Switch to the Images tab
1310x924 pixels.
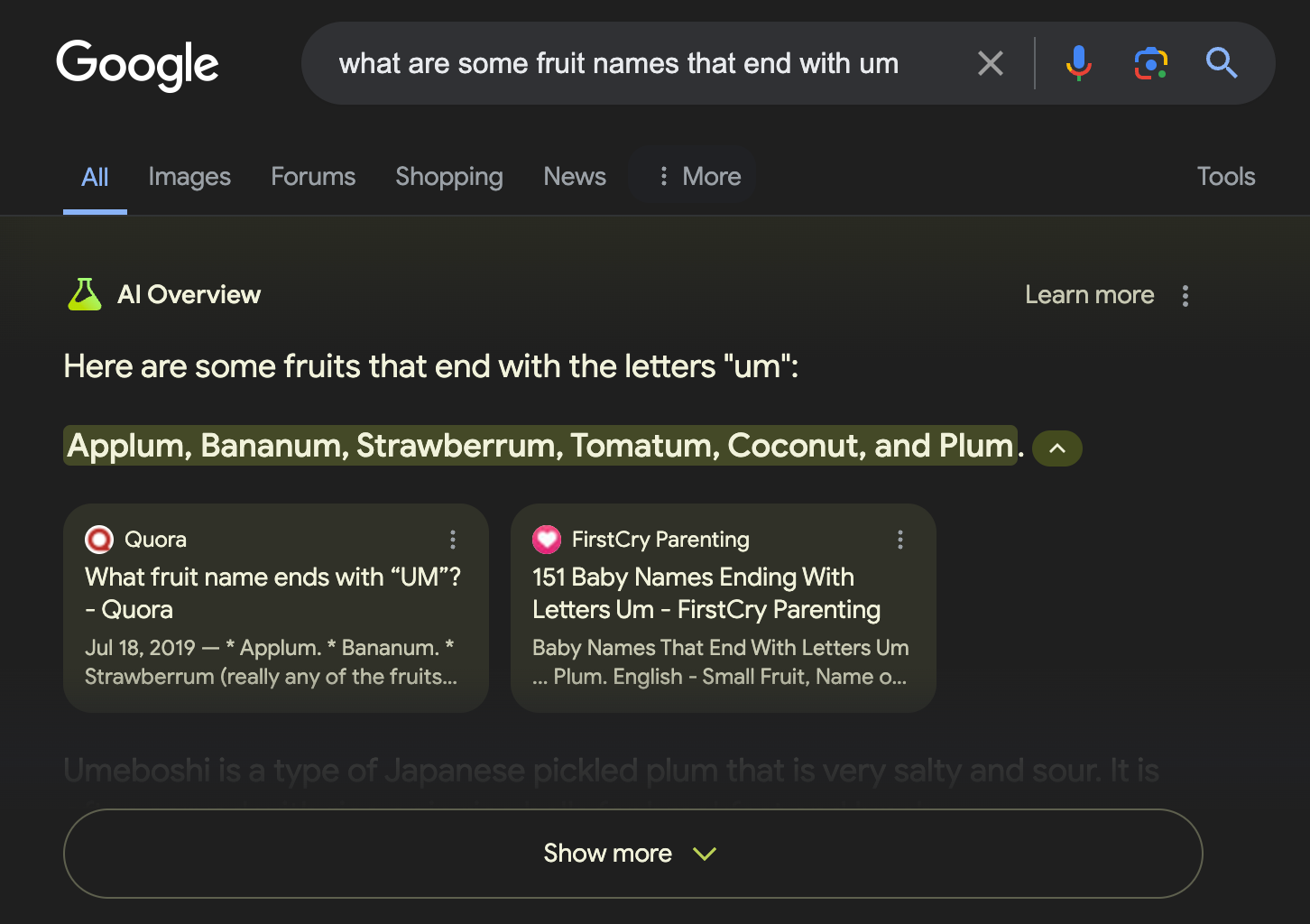189,177
